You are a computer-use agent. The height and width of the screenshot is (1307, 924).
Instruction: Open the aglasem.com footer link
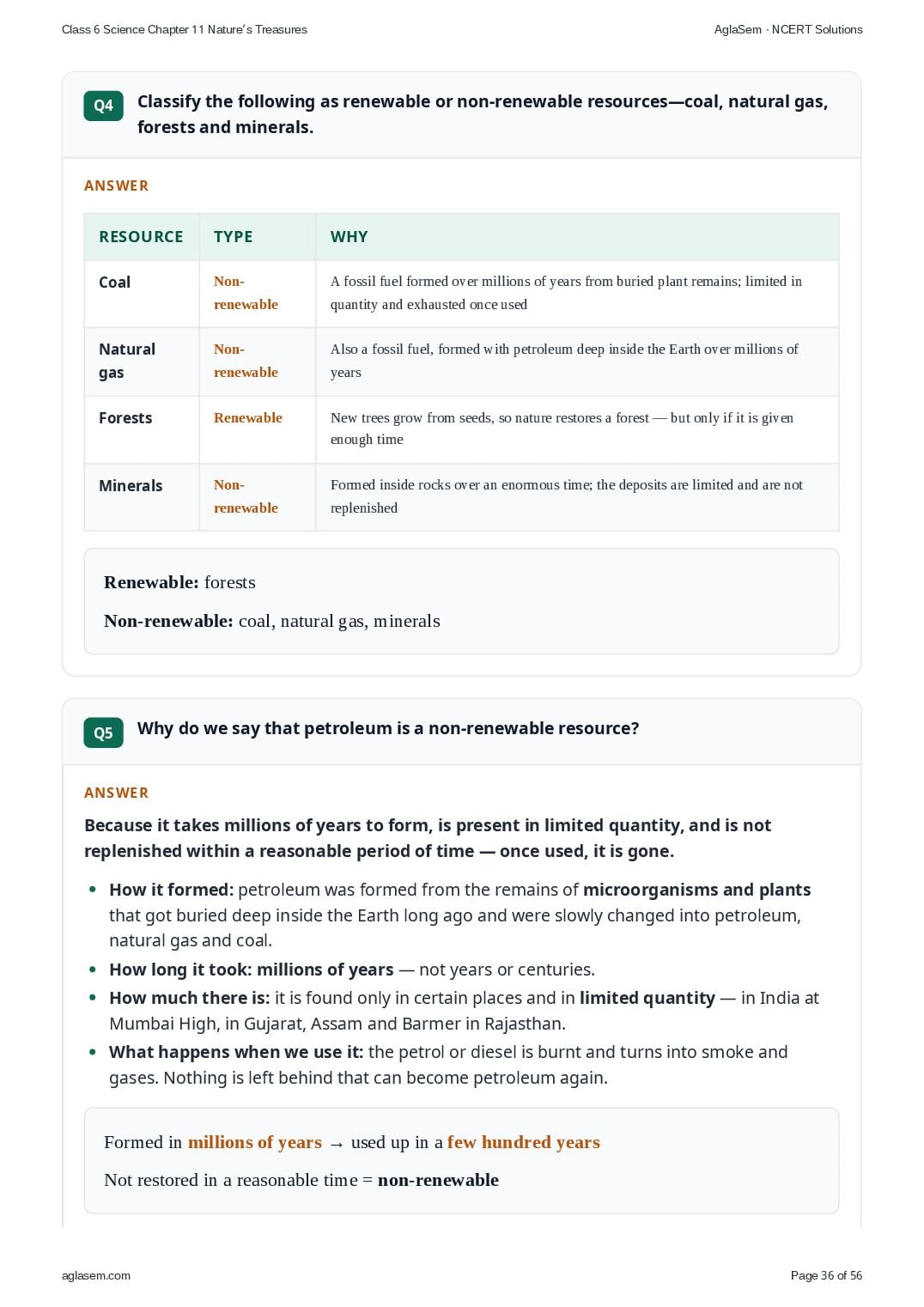96,1275
